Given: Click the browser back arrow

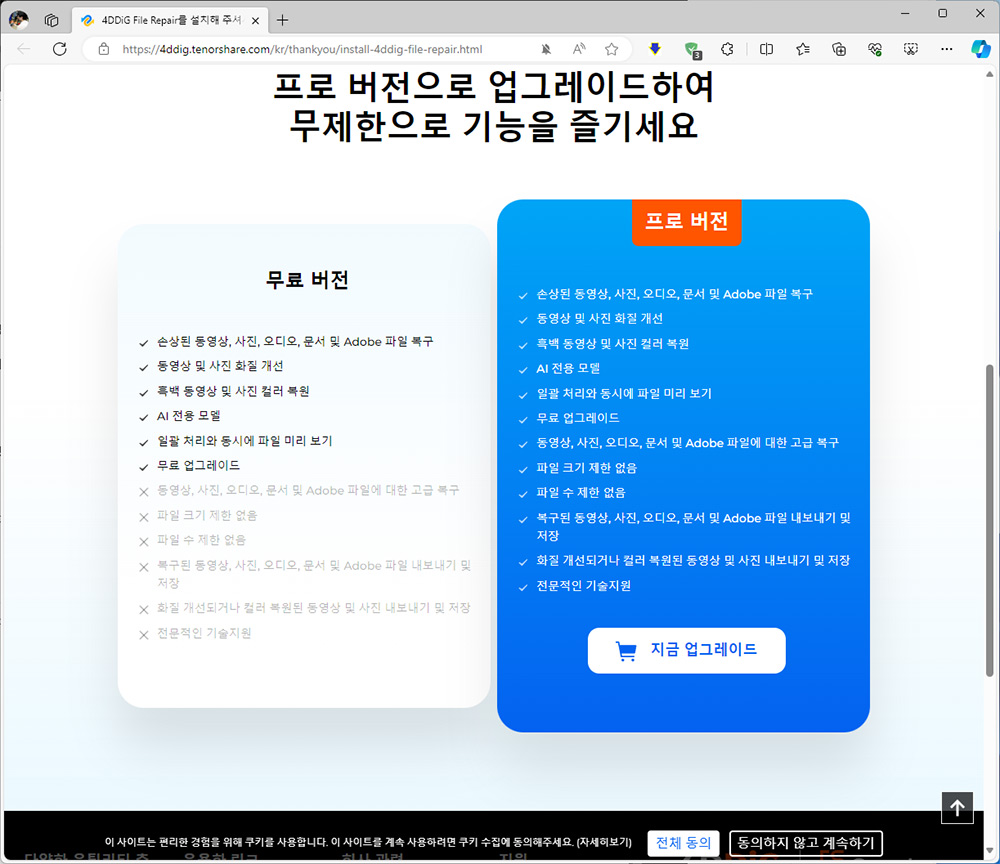Looking at the screenshot, I should click(x=24, y=49).
